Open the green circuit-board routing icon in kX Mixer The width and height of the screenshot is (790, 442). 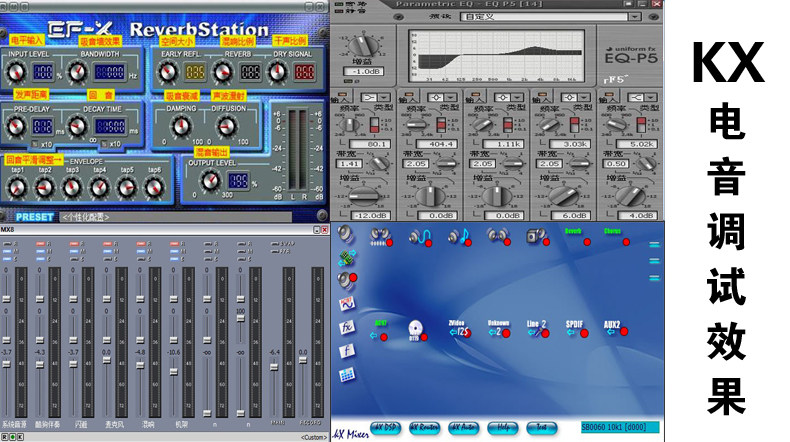point(347,258)
